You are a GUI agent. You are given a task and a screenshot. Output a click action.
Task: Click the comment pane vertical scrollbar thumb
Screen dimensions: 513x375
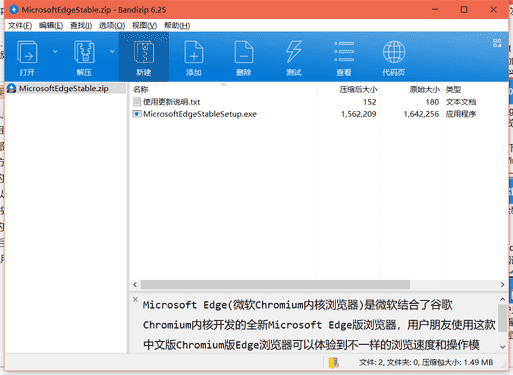pos(503,318)
